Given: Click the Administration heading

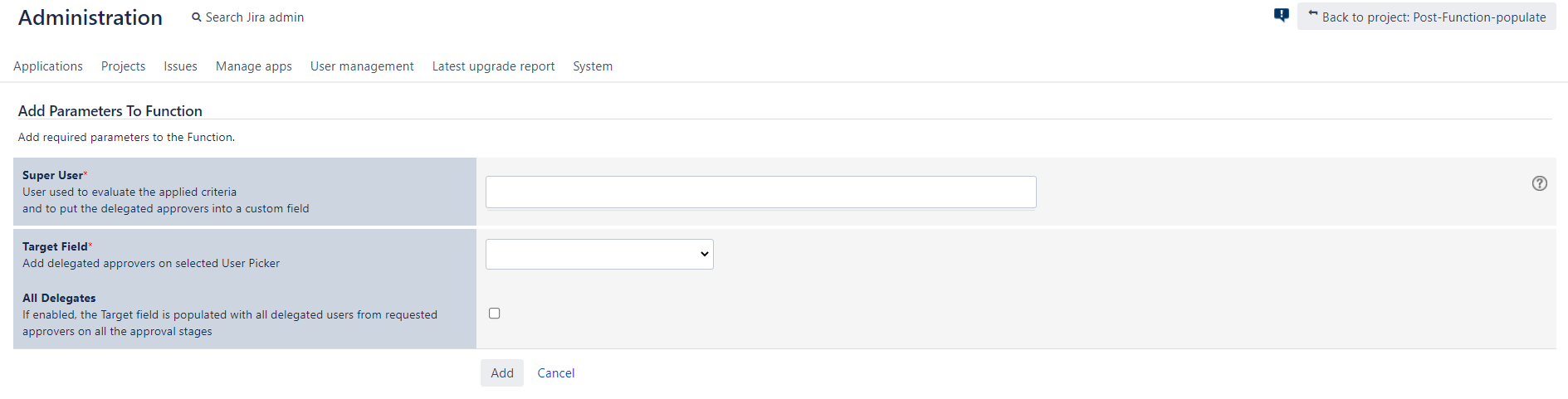Looking at the screenshot, I should [90, 17].
